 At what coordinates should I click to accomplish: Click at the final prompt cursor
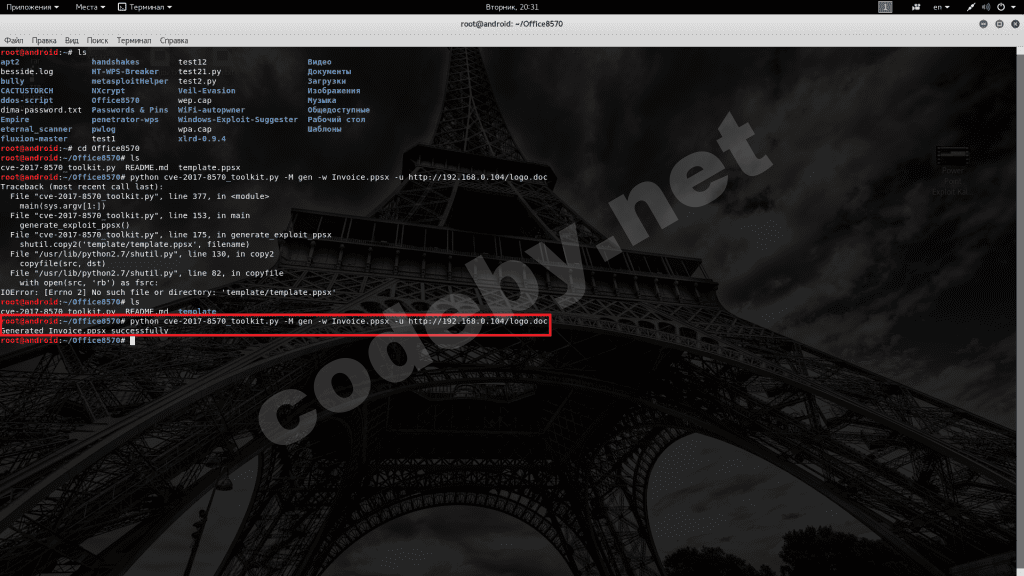[x=133, y=341]
